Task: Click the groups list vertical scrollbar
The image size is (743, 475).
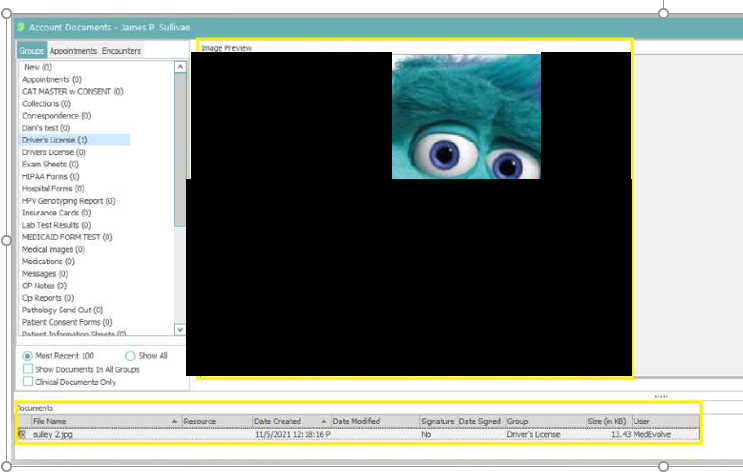Action: point(180,150)
